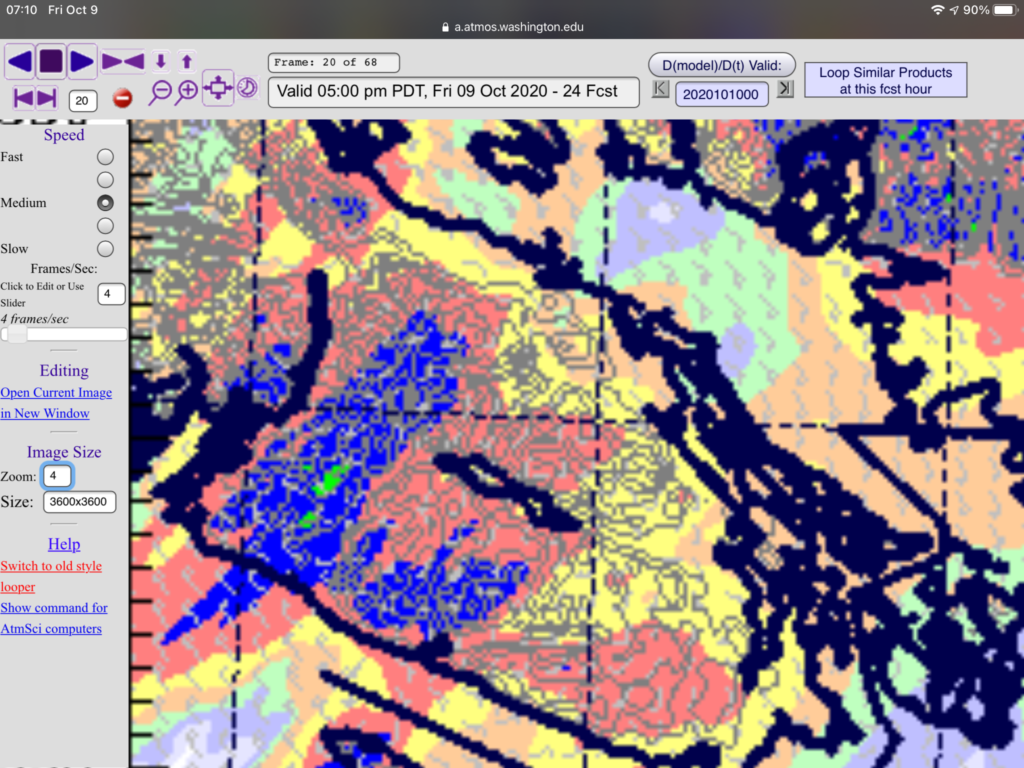Click the frames per second slider
This screenshot has width=1024, height=768.
pos(64,334)
